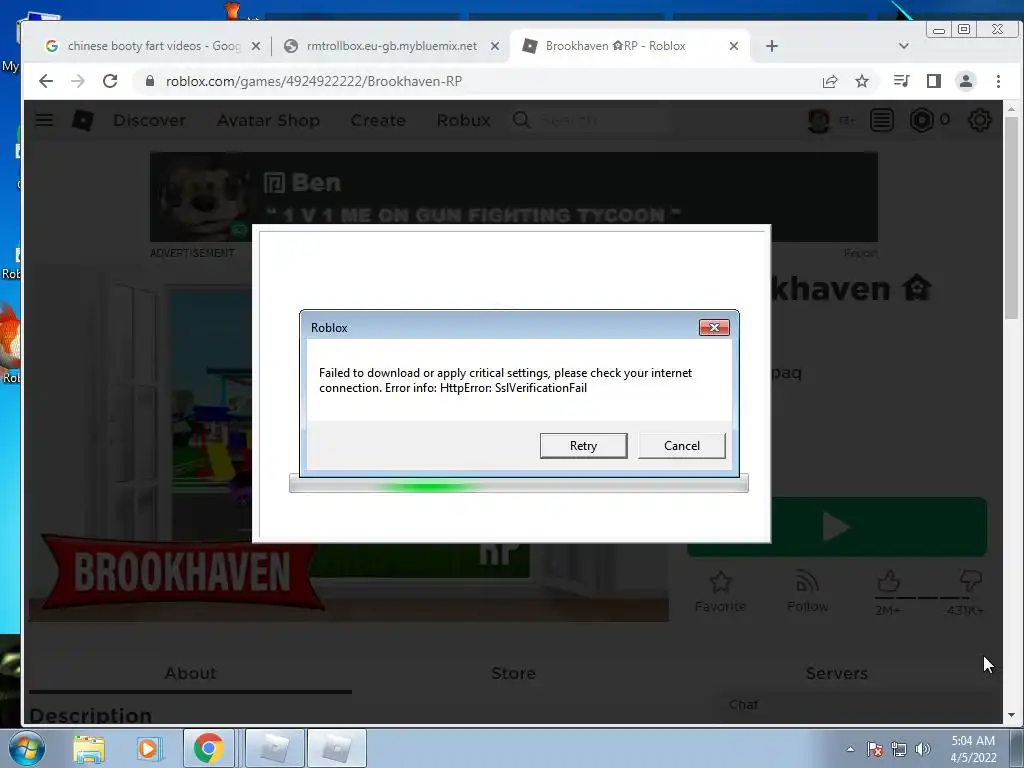The height and width of the screenshot is (768, 1024).
Task: Close the Google search tab
Action: 256,46
